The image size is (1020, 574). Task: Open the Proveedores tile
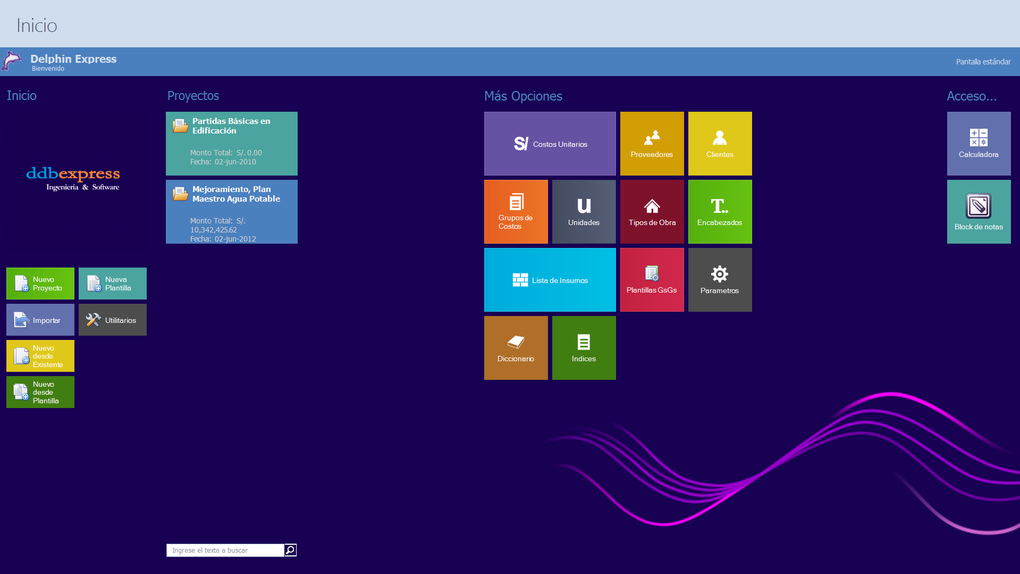tap(652, 143)
